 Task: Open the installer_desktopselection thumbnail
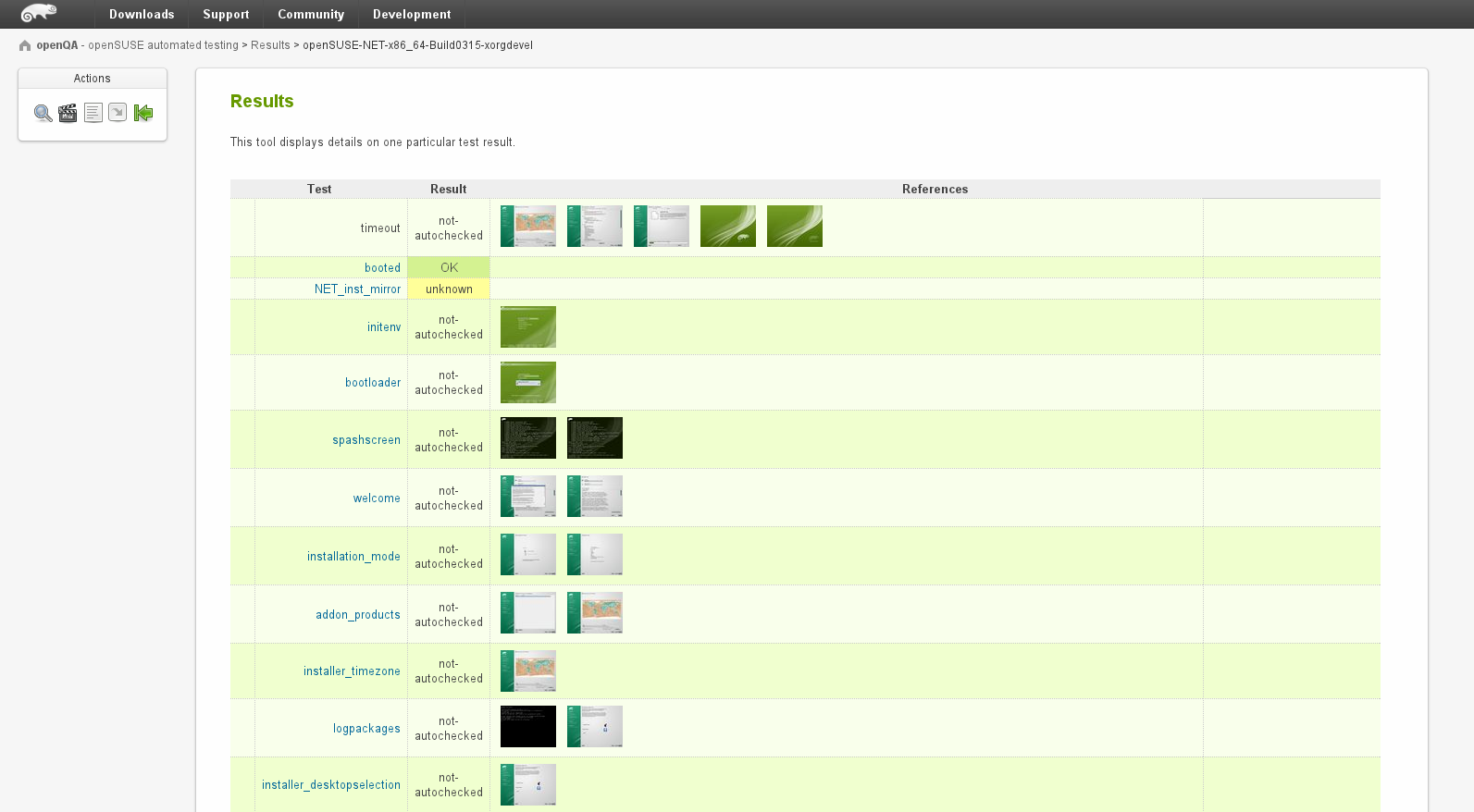[528, 785]
